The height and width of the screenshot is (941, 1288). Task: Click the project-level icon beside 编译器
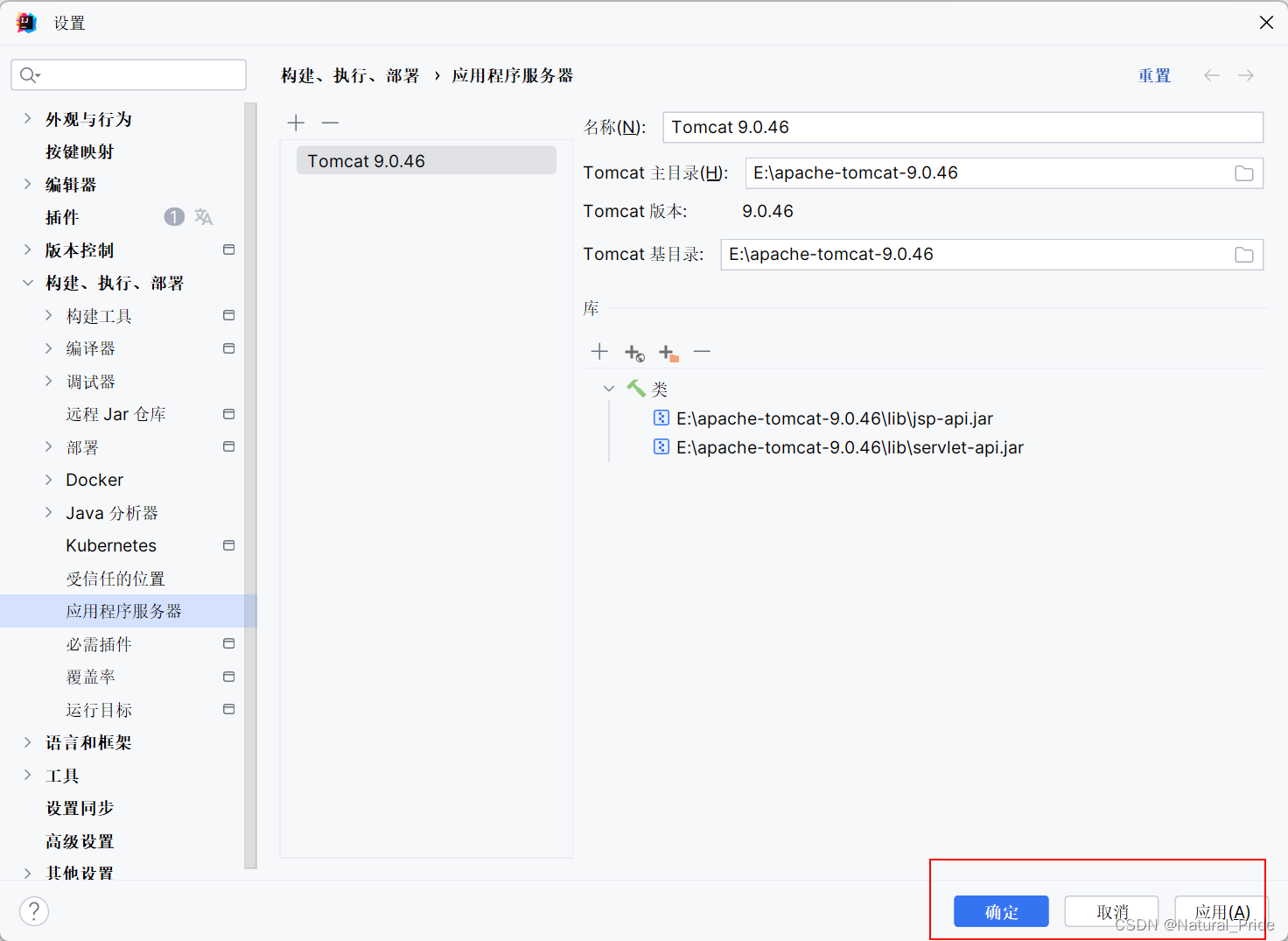[x=229, y=348]
